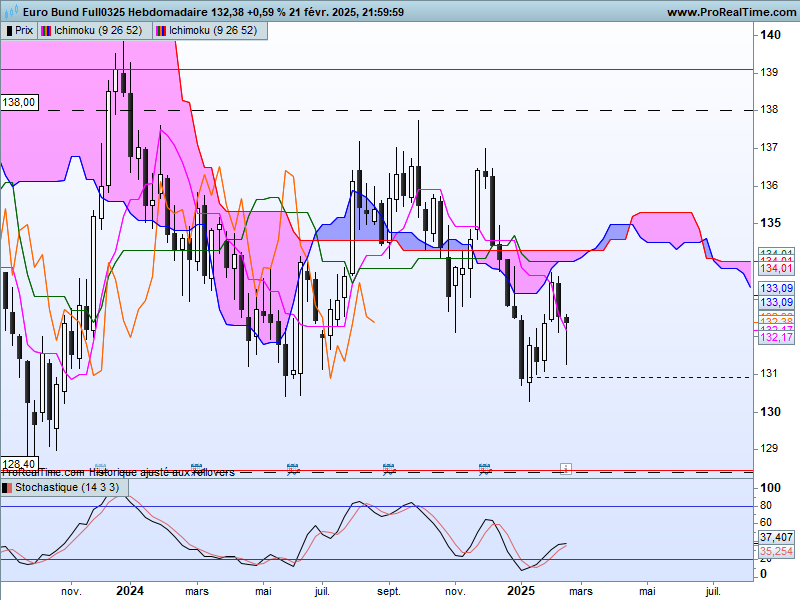800x600 pixels.
Task: Click the blue 133,09 price tag
Action: [777, 288]
